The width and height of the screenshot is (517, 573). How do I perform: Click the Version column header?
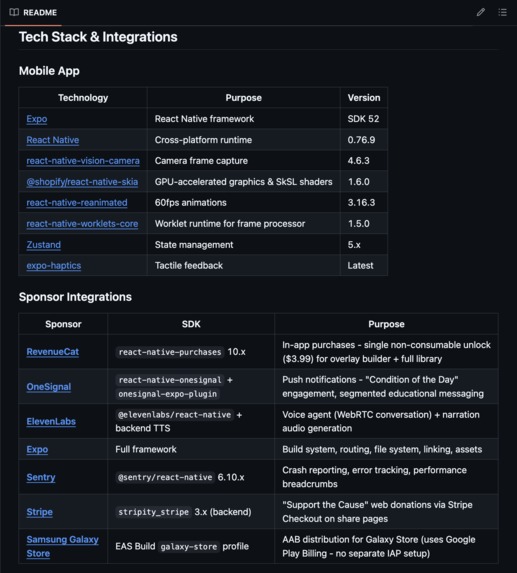coord(364,98)
